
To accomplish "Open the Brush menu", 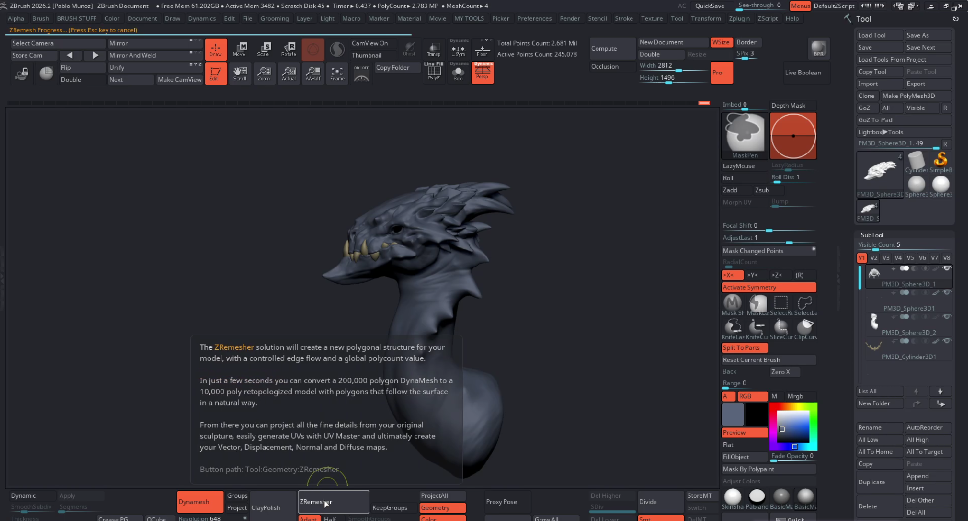I will (x=41, y=19).
